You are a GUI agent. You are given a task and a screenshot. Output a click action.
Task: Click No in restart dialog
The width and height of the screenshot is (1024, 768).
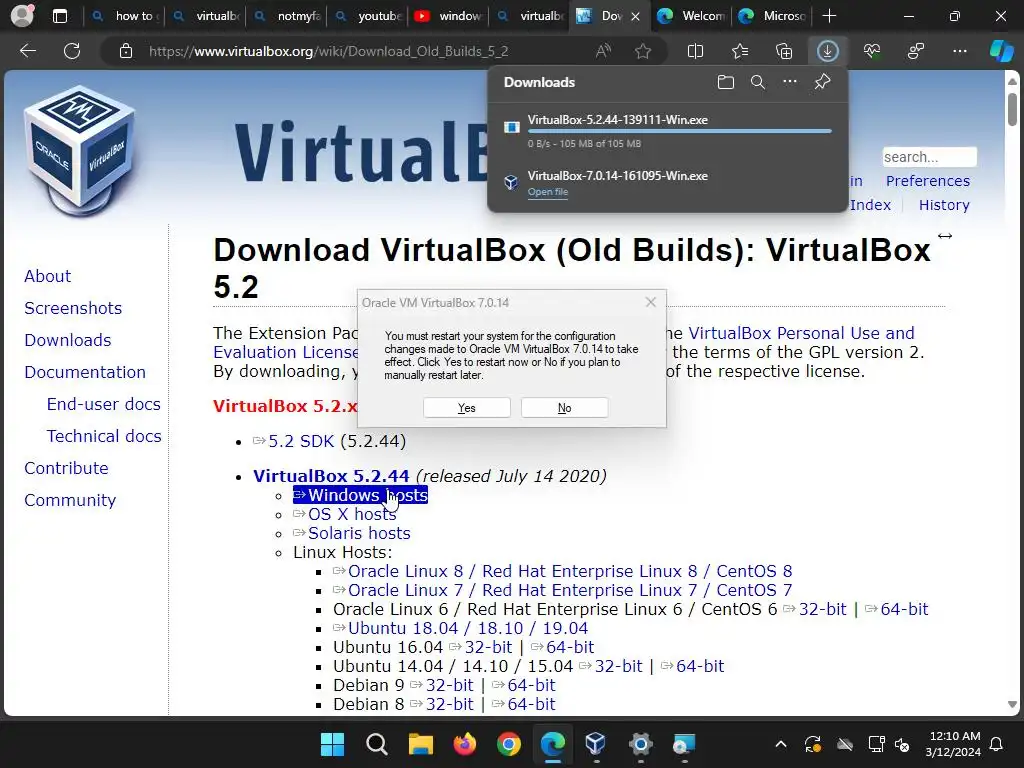[x=565, y=408]
